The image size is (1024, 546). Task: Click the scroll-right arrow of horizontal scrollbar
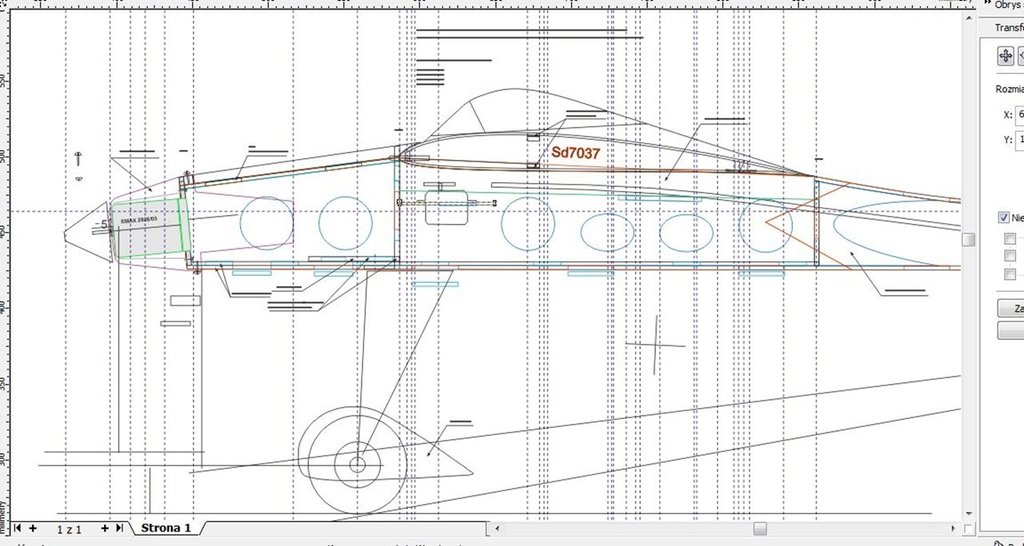[x=951, y=527]
